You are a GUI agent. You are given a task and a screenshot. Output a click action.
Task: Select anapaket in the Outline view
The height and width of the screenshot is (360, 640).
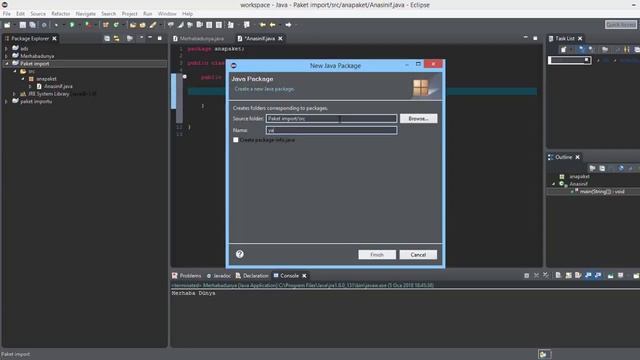click(x=580, y=176)
